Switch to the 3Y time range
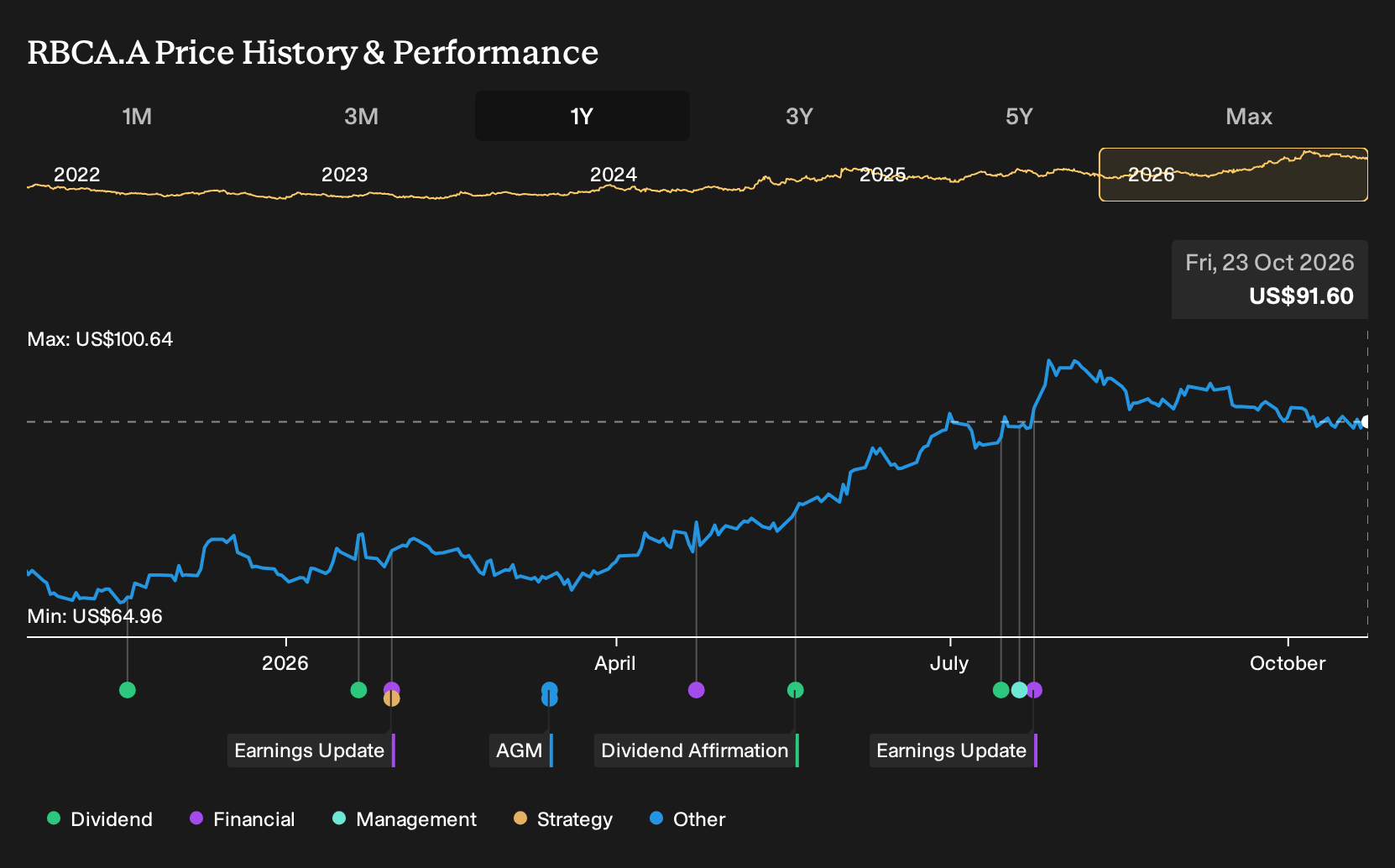 [x=799, y=116]
